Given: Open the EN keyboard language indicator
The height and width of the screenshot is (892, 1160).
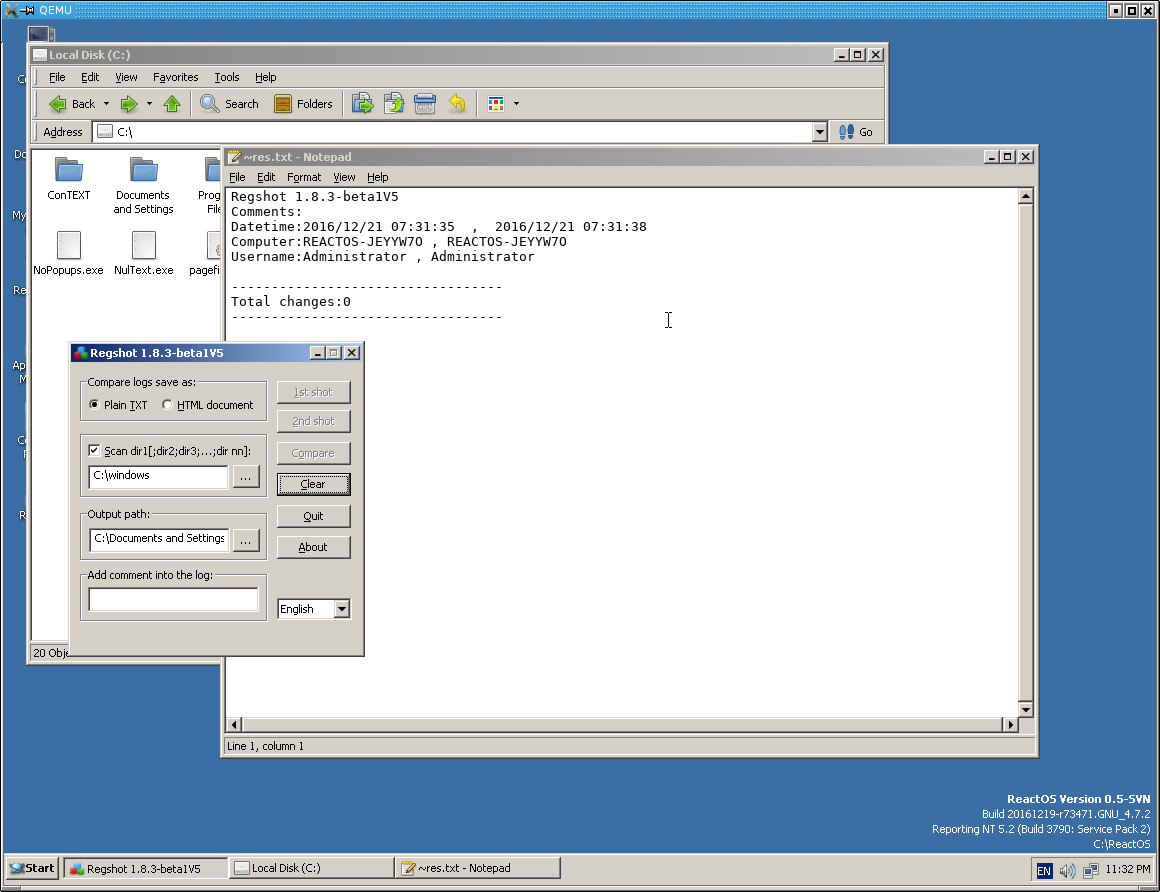Looking at the screenshot, I should [x=1044, y=871].
